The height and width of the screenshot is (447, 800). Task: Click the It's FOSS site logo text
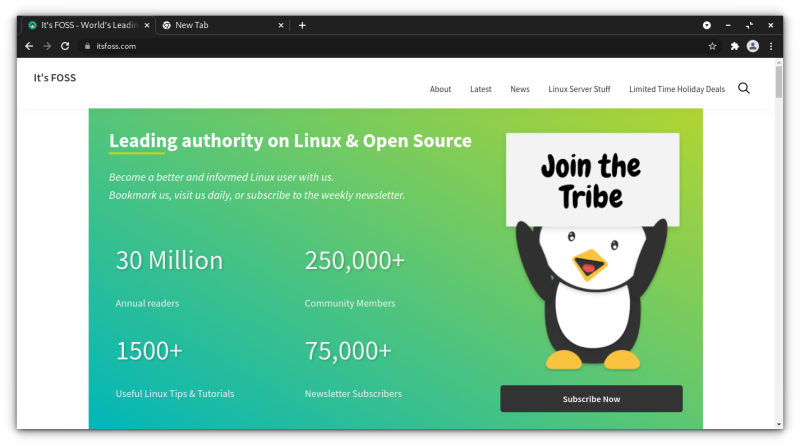pos(55,78)
